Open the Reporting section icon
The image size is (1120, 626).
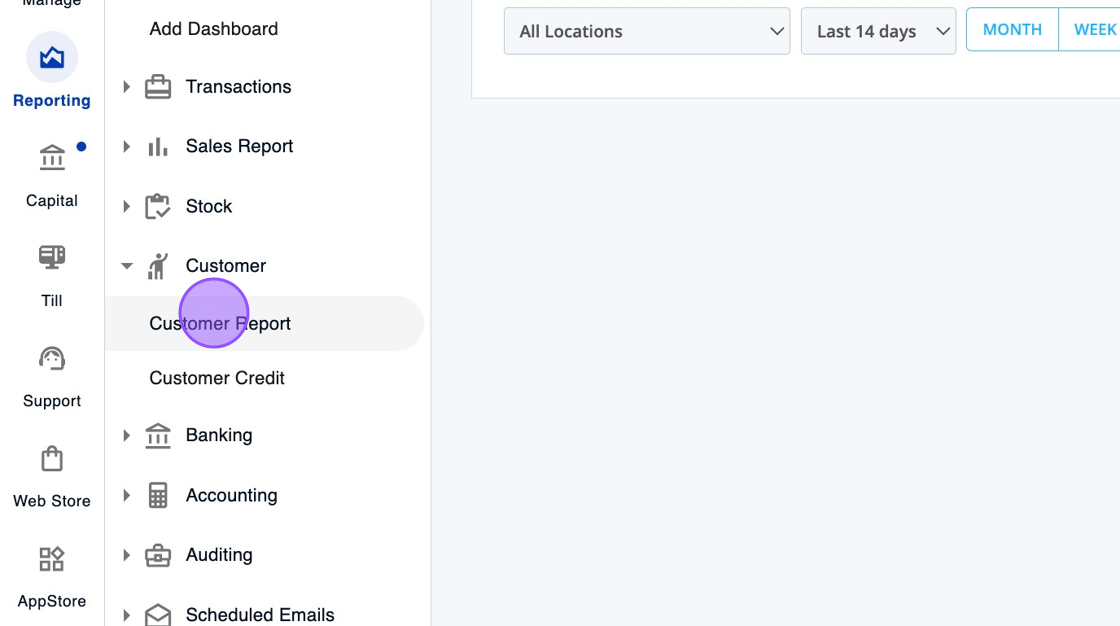[x=52, y=58]
